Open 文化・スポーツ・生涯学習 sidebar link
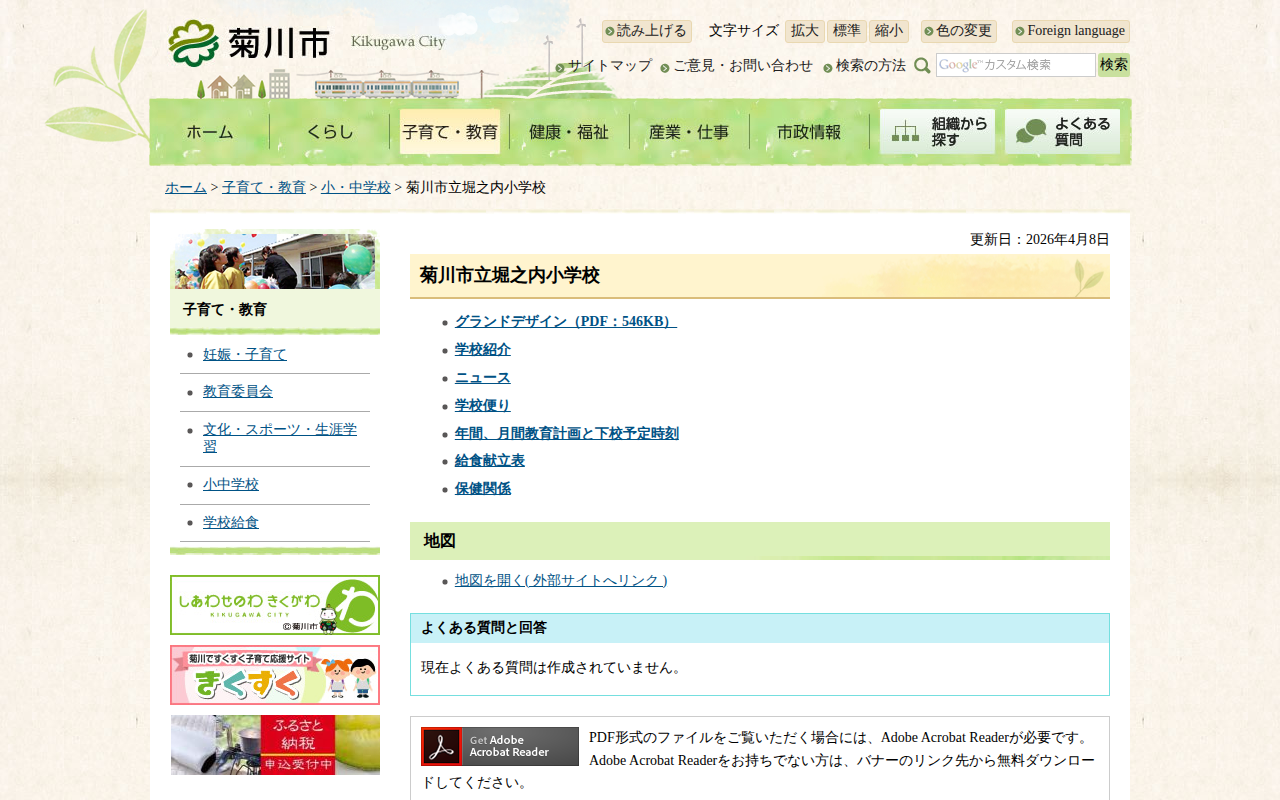 tap(280, 438)
